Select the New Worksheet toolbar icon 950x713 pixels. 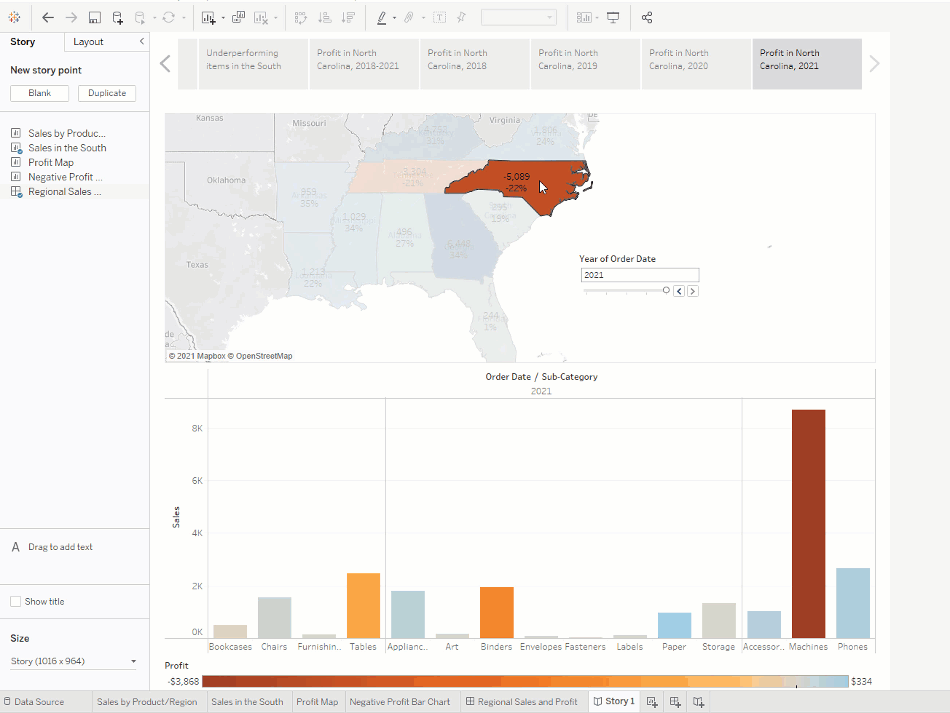point(207,17)
